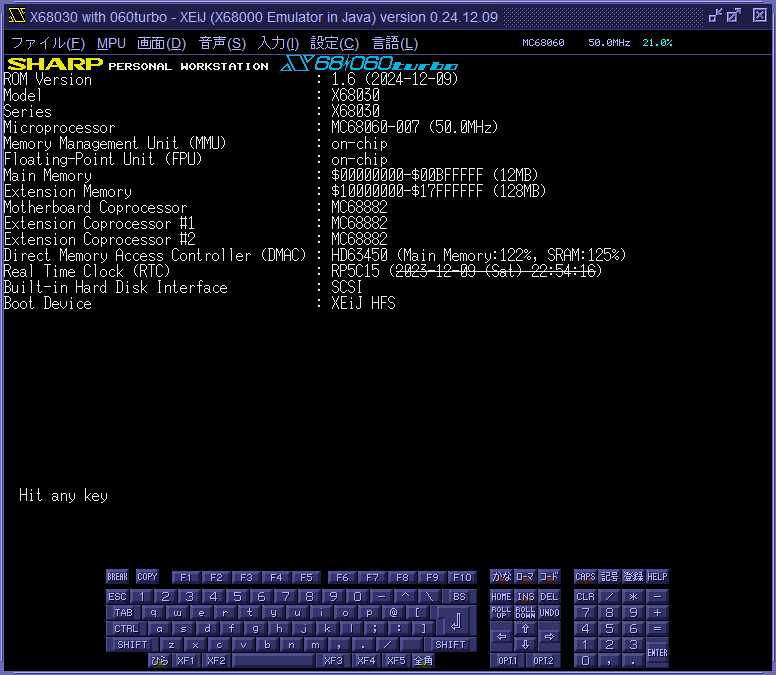Toggle the CAPS lock key
This screenshot has height=675, width=776.
pos(585,577)
